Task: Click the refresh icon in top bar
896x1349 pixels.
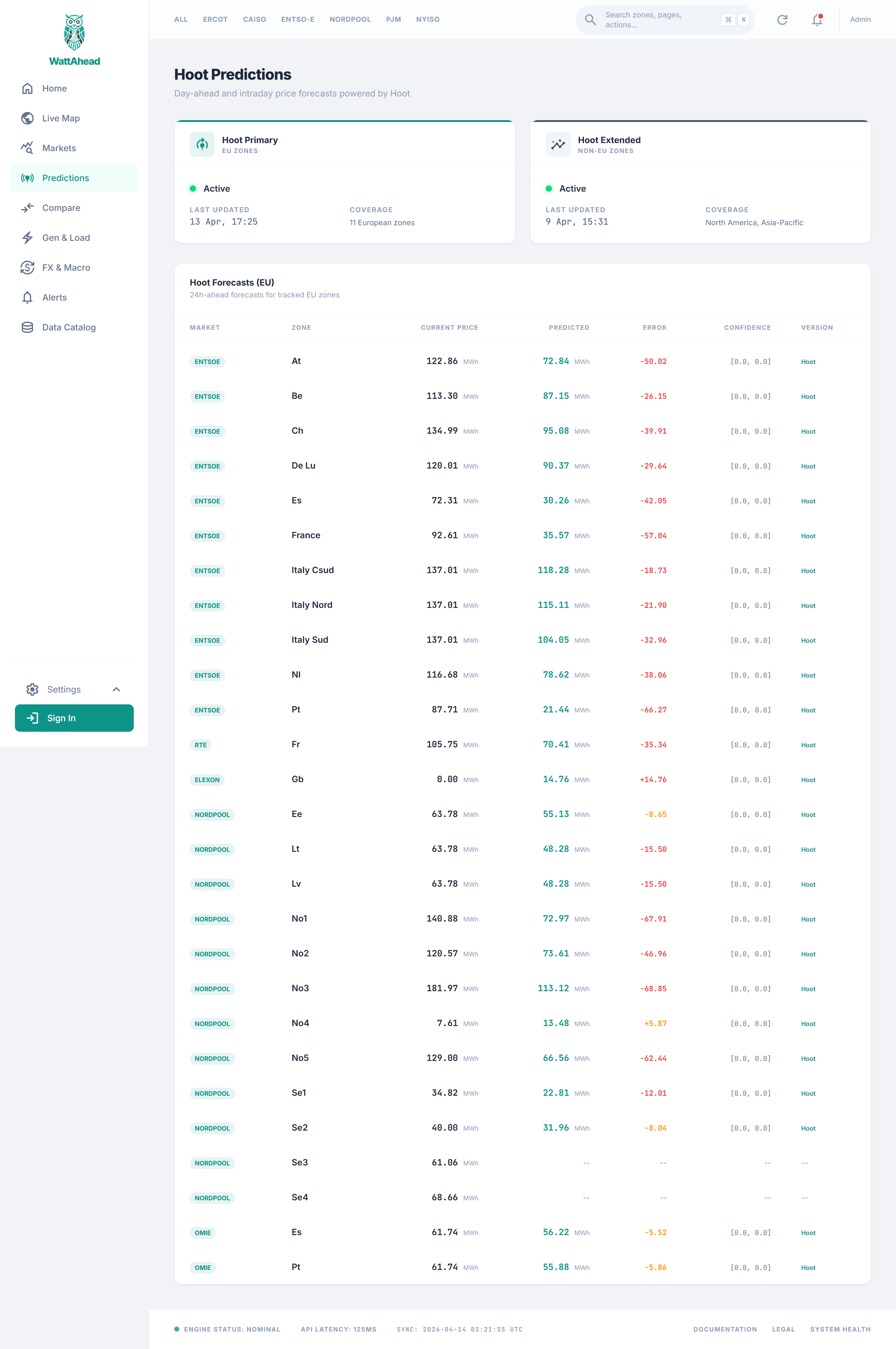Action: click(782, 20)
